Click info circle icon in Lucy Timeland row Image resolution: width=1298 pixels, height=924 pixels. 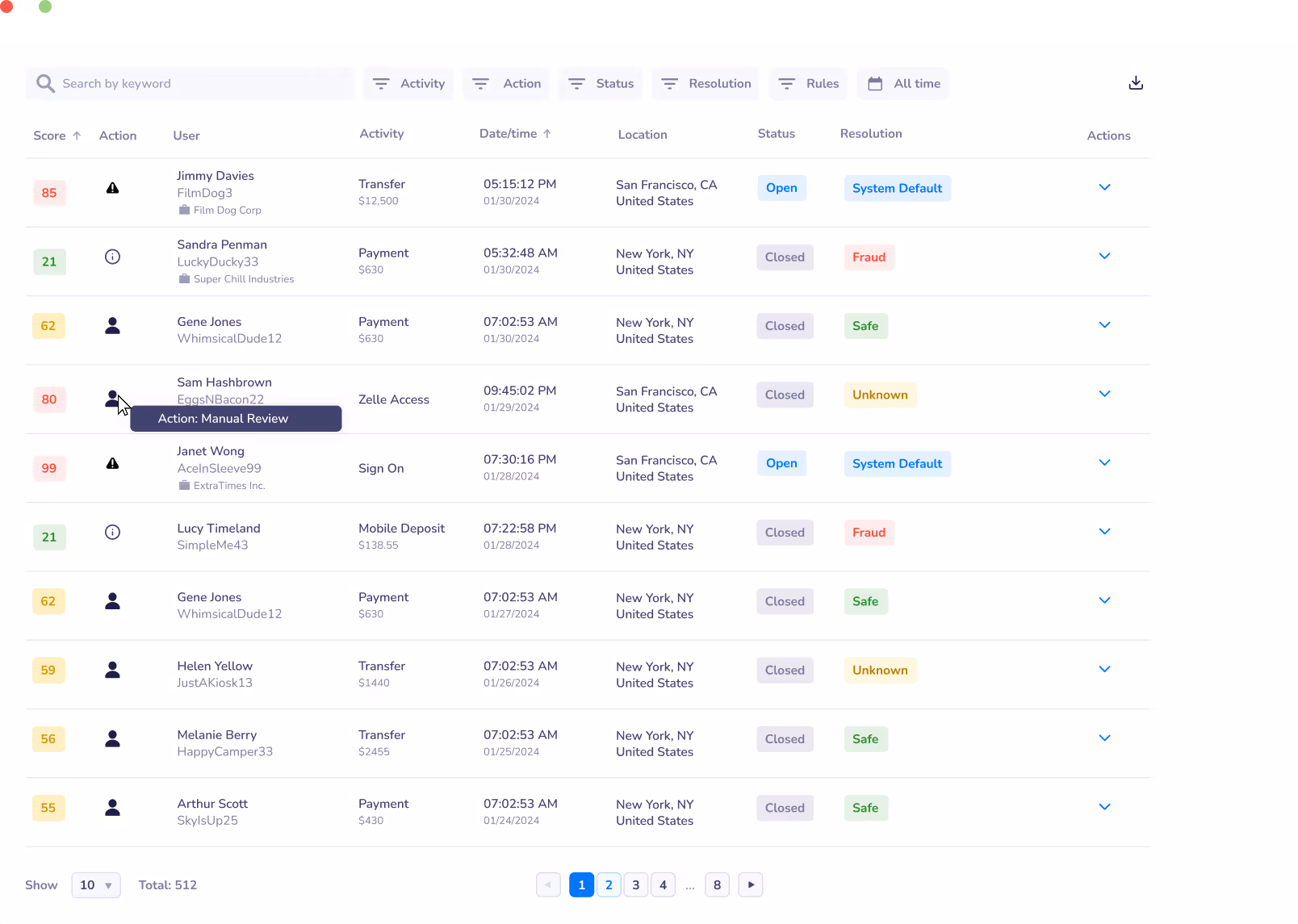(x=112, y=532)
